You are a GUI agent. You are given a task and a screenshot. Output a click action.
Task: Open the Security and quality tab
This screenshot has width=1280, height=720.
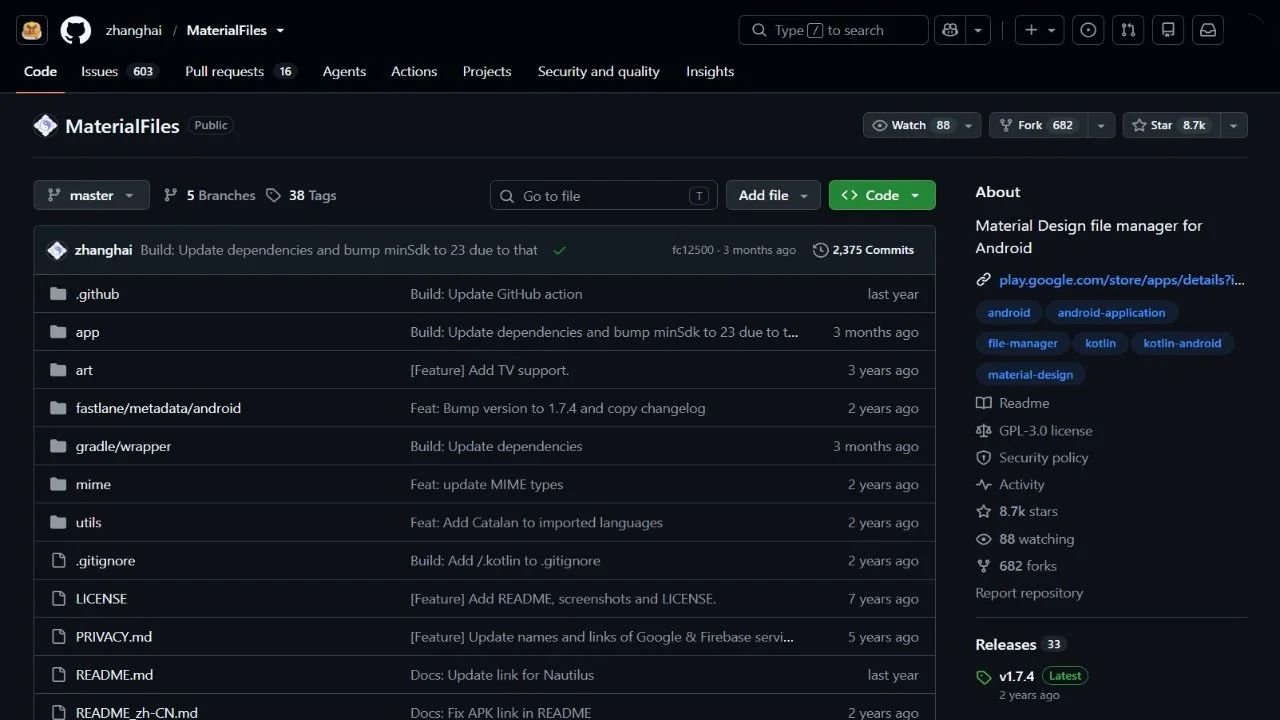click(599, 71)
